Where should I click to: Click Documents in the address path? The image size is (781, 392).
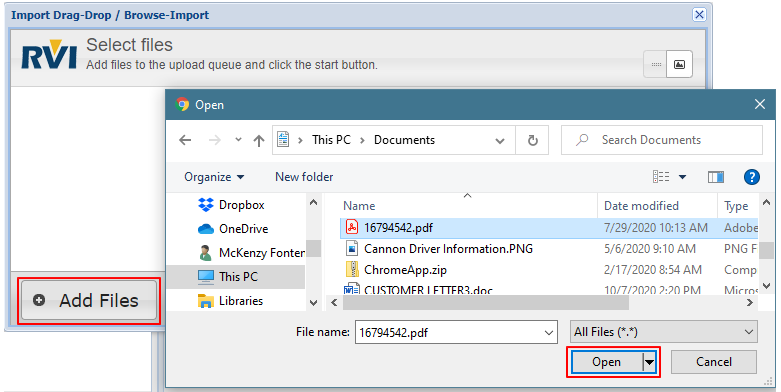(404, 140)
